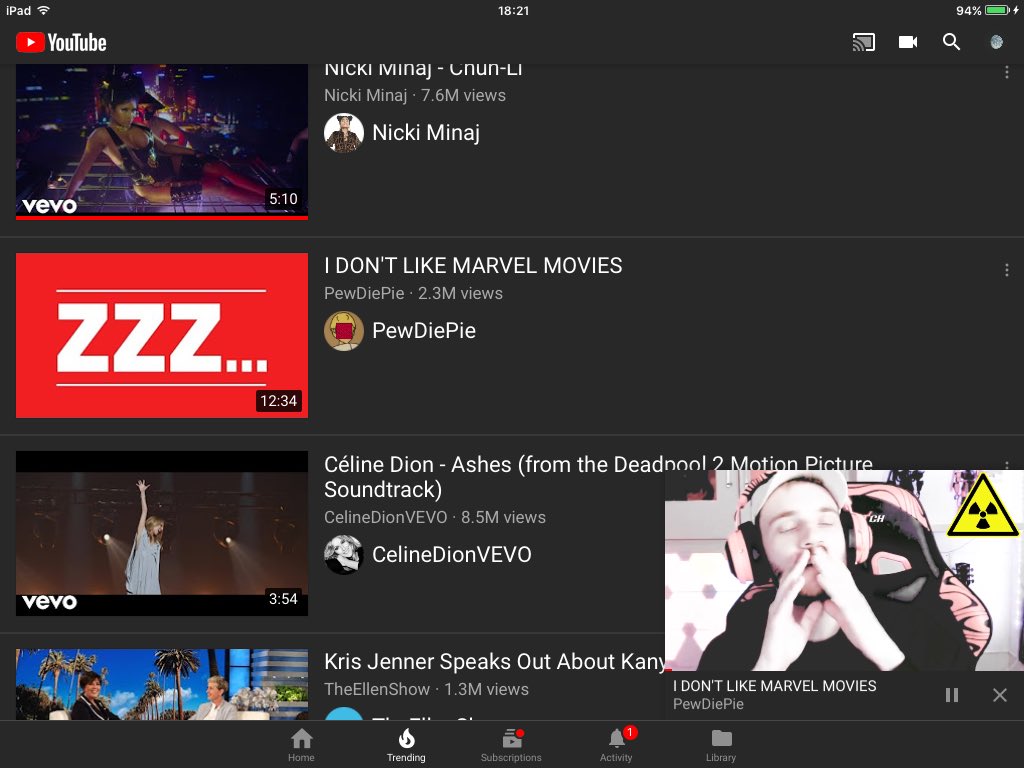
Task: Open the Cast to device icon
Action: tap(863, 42)
